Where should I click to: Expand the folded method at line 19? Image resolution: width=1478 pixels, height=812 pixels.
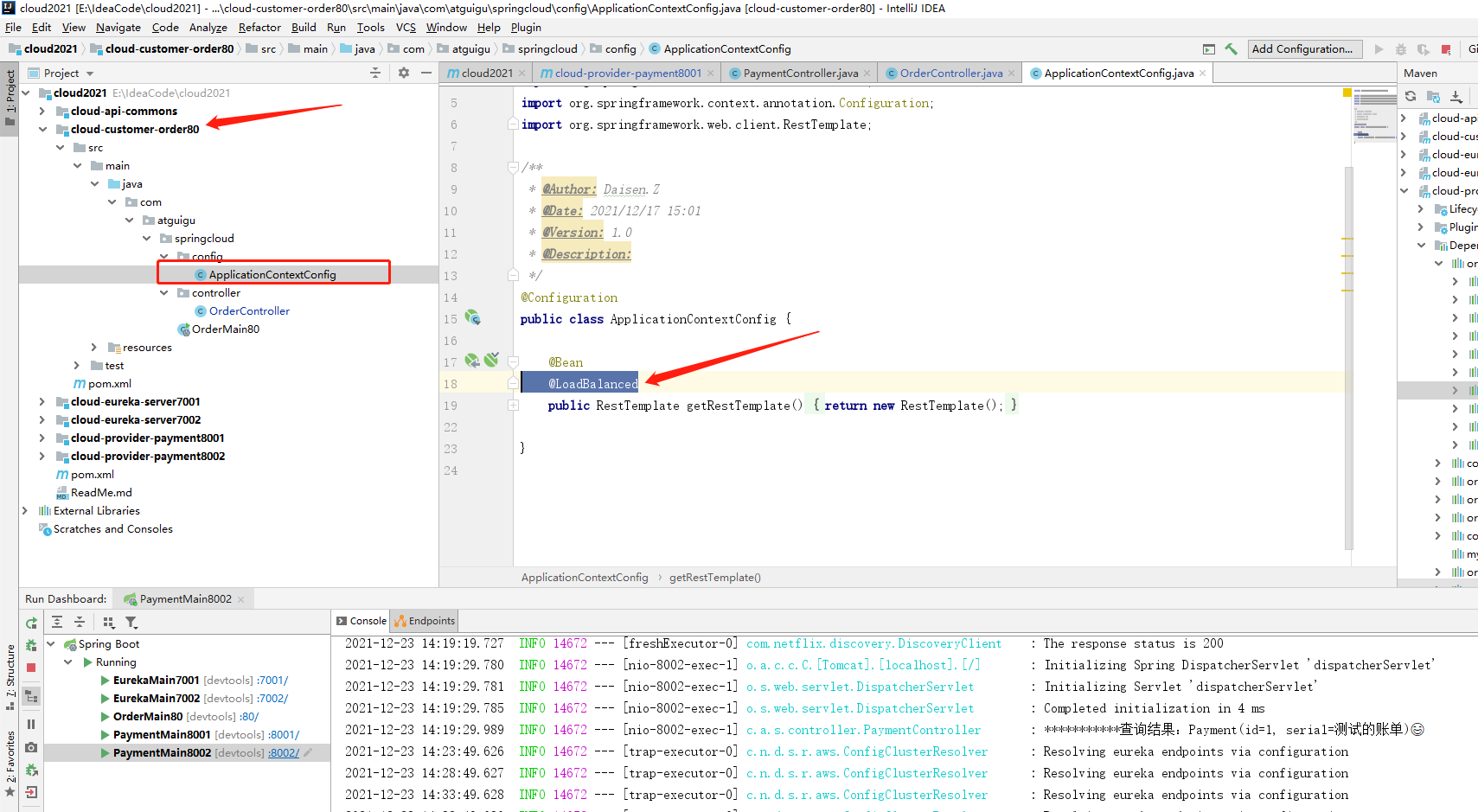(513, 406)
